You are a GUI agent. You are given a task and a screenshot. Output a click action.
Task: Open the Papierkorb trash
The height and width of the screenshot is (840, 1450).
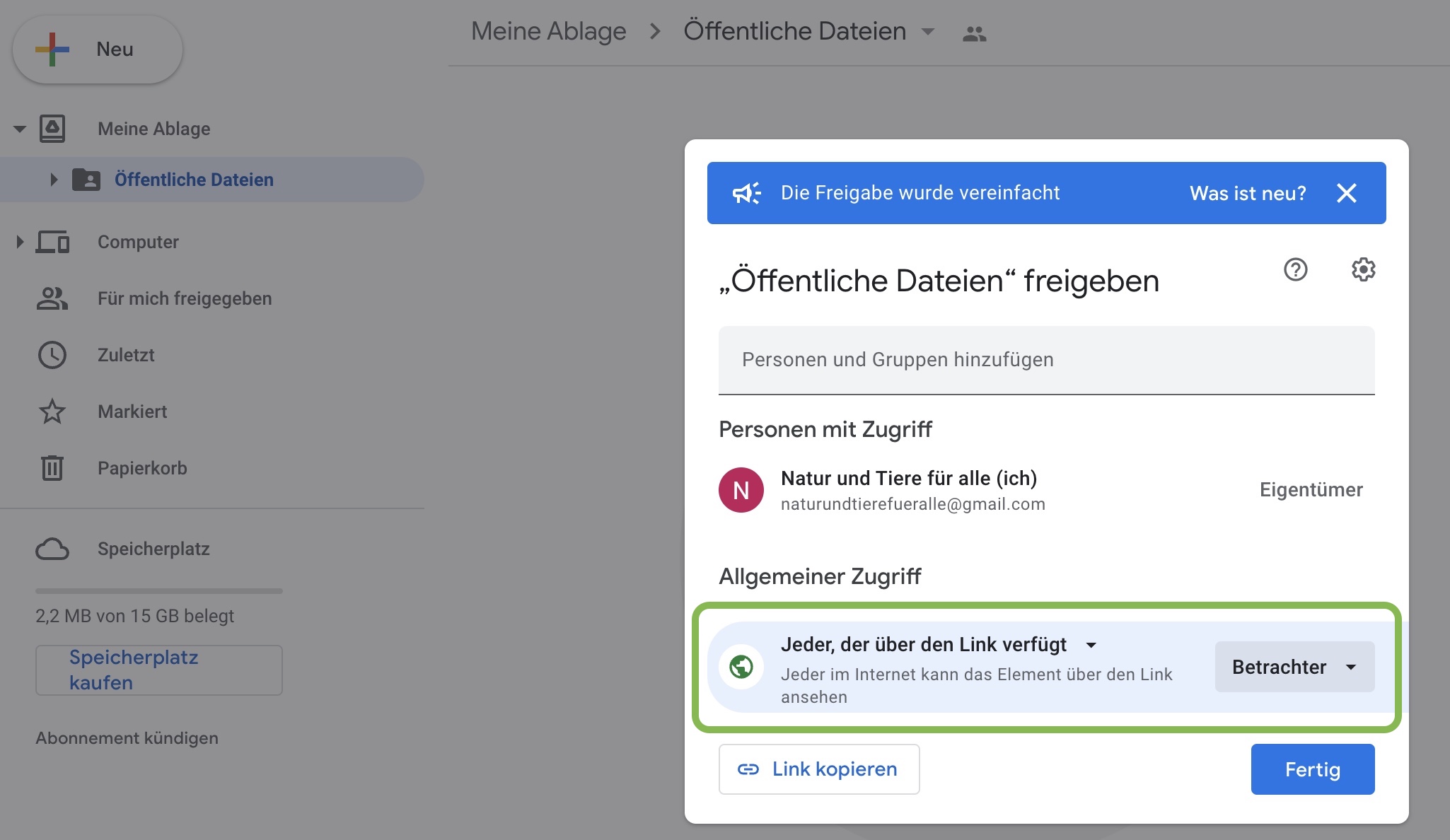tap(141, 468)
